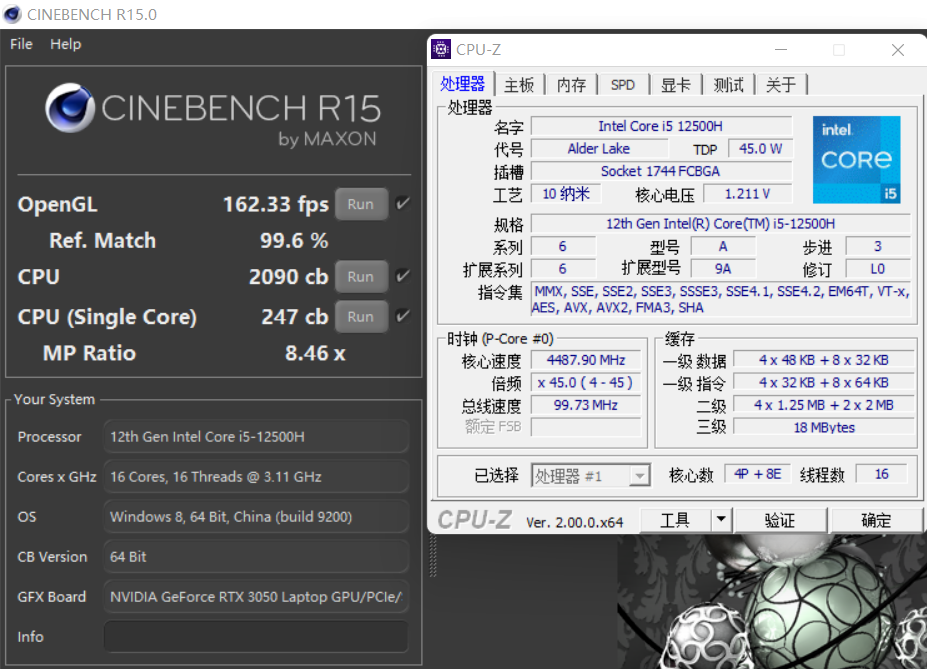
Task: Click the 162.33 fps OpenGL score
Action: pyautogui.click(x=275, y=204)
